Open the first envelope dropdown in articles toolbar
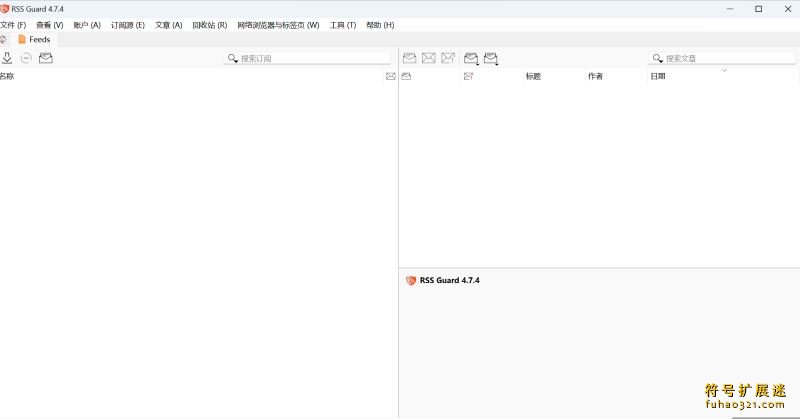The height and width of the screenshot is (419, 800). click(471, 59)
